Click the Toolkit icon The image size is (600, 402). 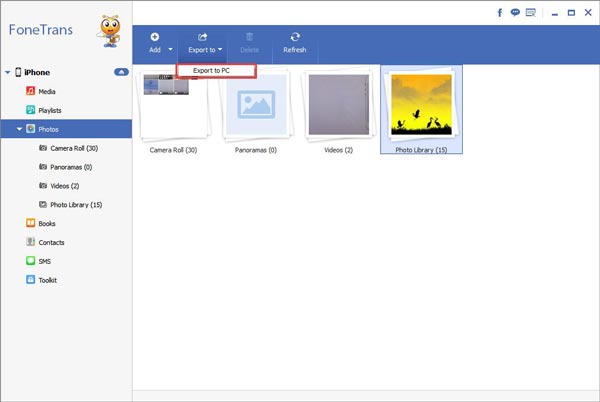[30, 279]
